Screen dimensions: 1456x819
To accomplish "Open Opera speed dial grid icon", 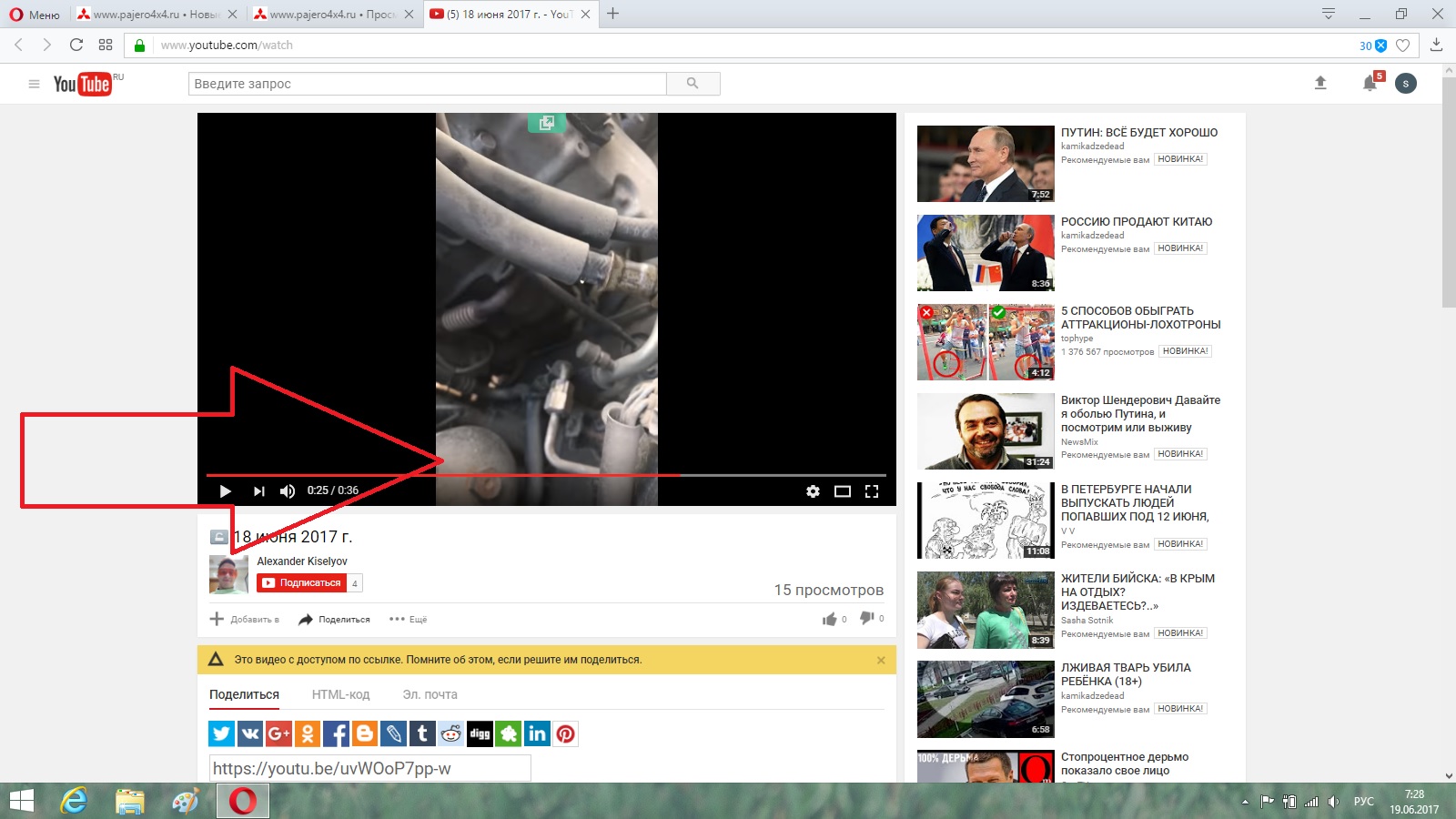I will (x=106, y=45).
